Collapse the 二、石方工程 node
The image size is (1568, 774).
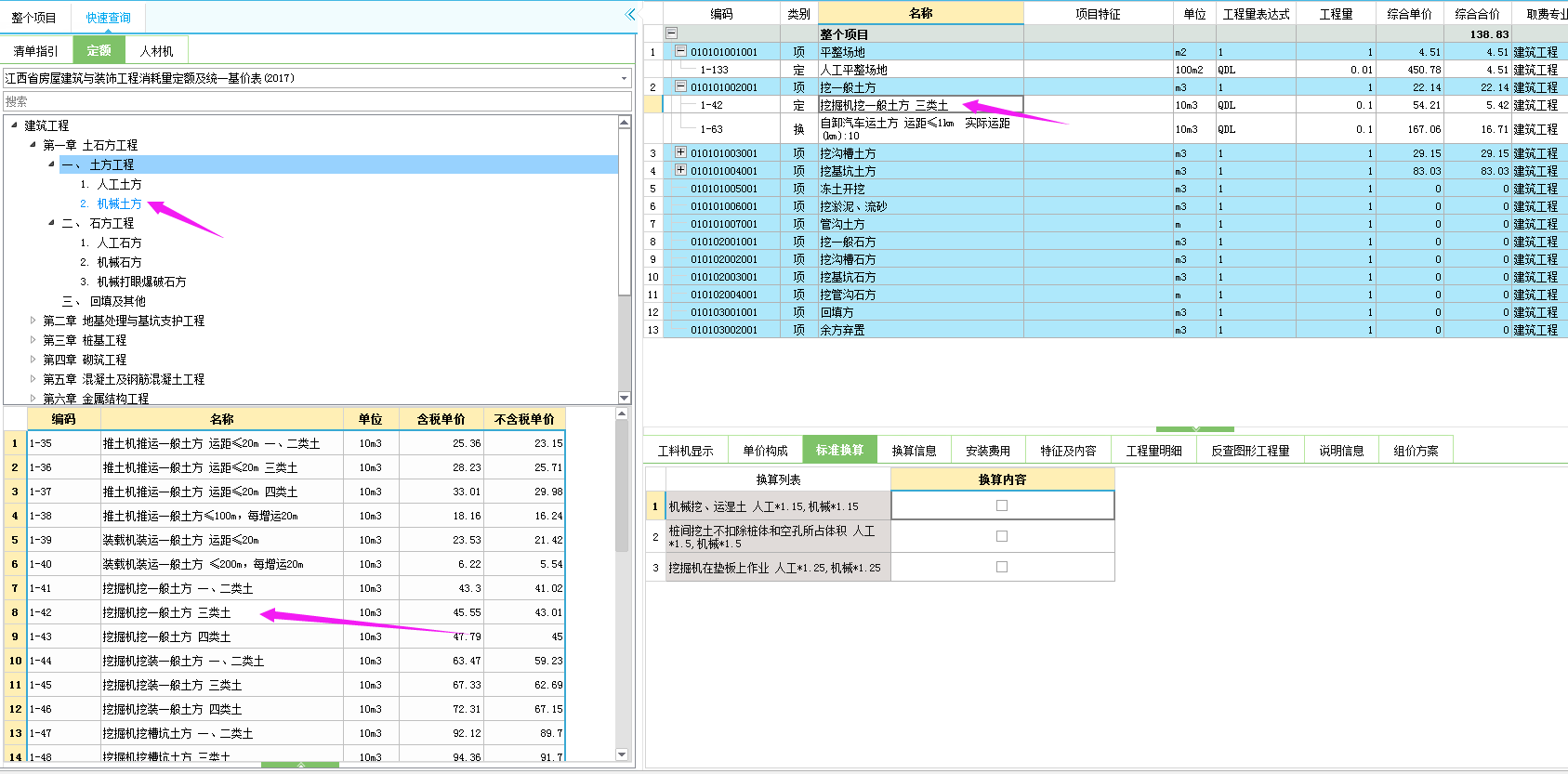51,222
